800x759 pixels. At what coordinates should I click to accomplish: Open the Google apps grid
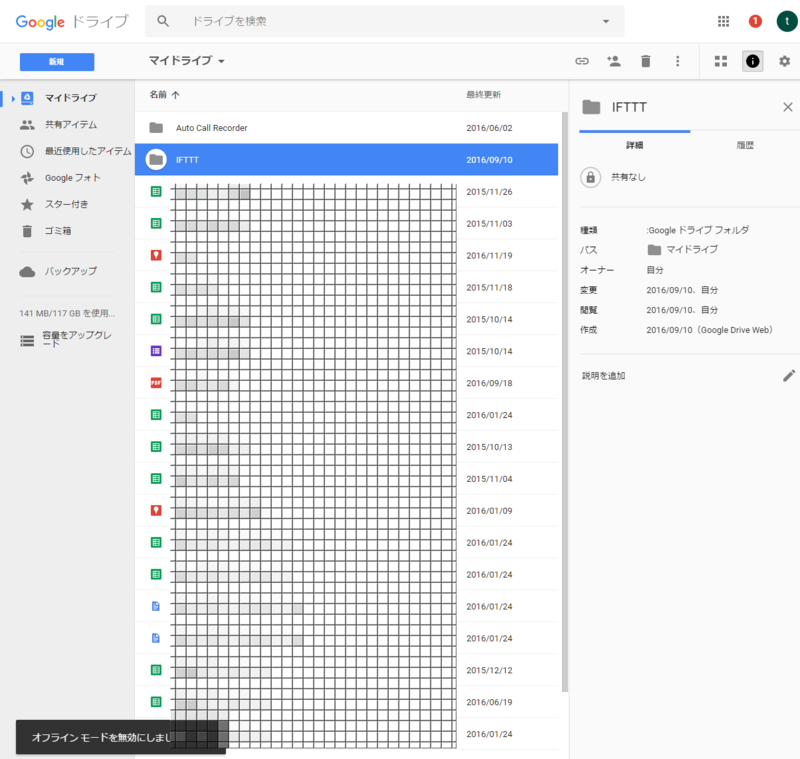coord(723,21)
